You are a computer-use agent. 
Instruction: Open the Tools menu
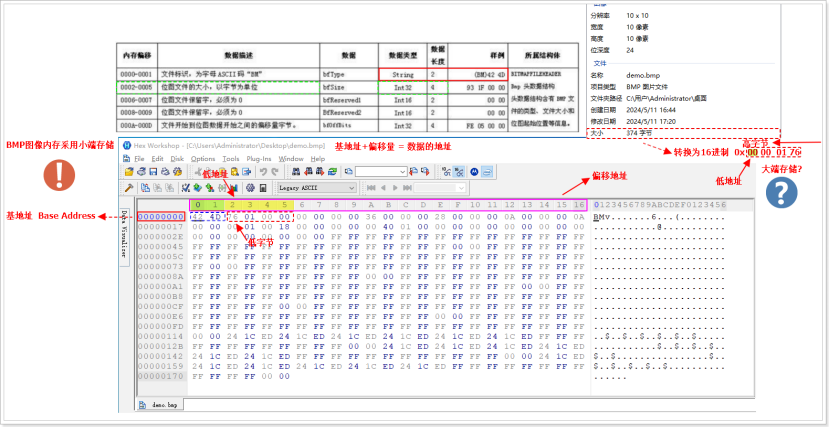[x=231, y=159]
